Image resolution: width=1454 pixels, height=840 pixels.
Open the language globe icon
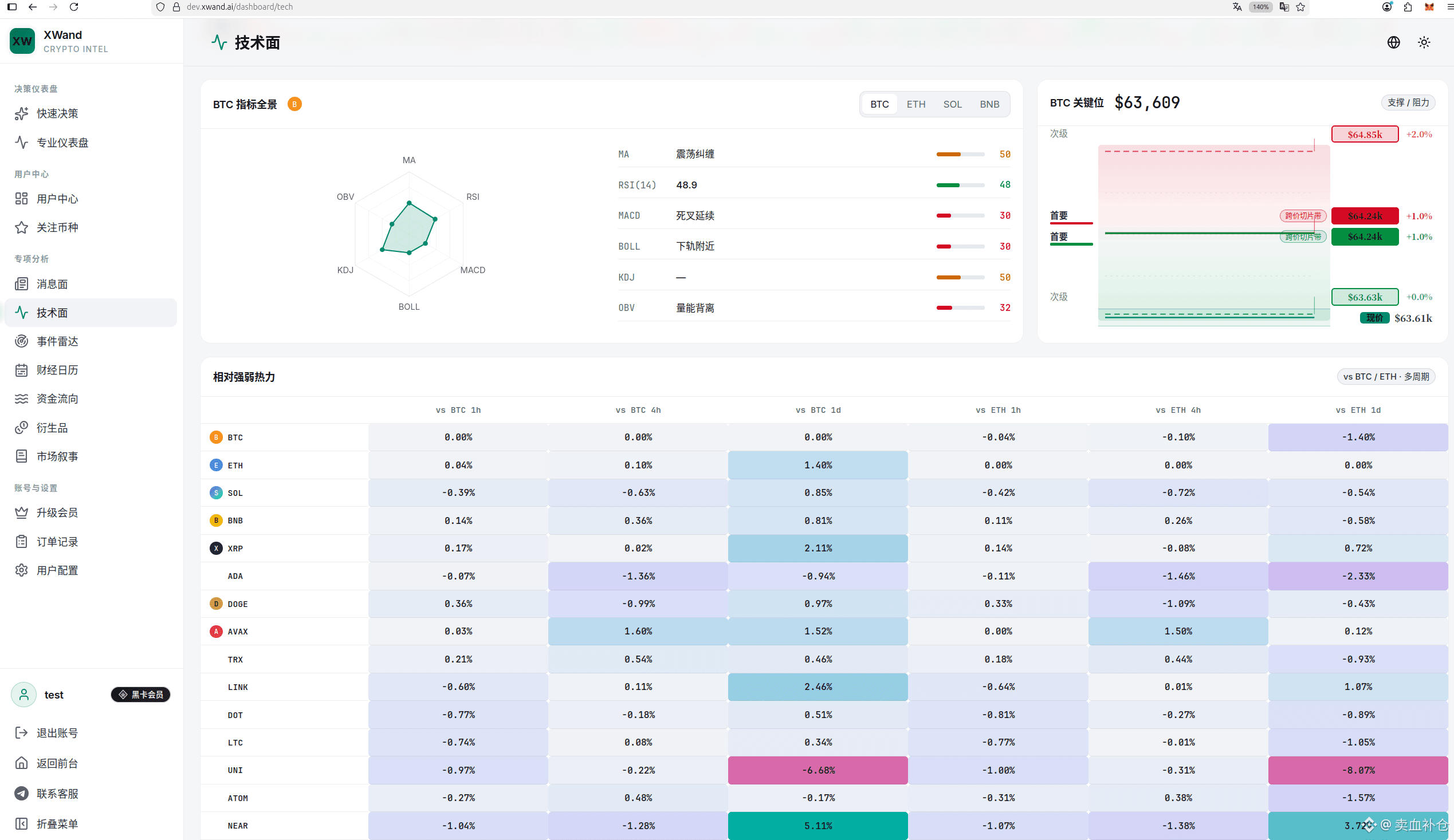[1393, 43]
